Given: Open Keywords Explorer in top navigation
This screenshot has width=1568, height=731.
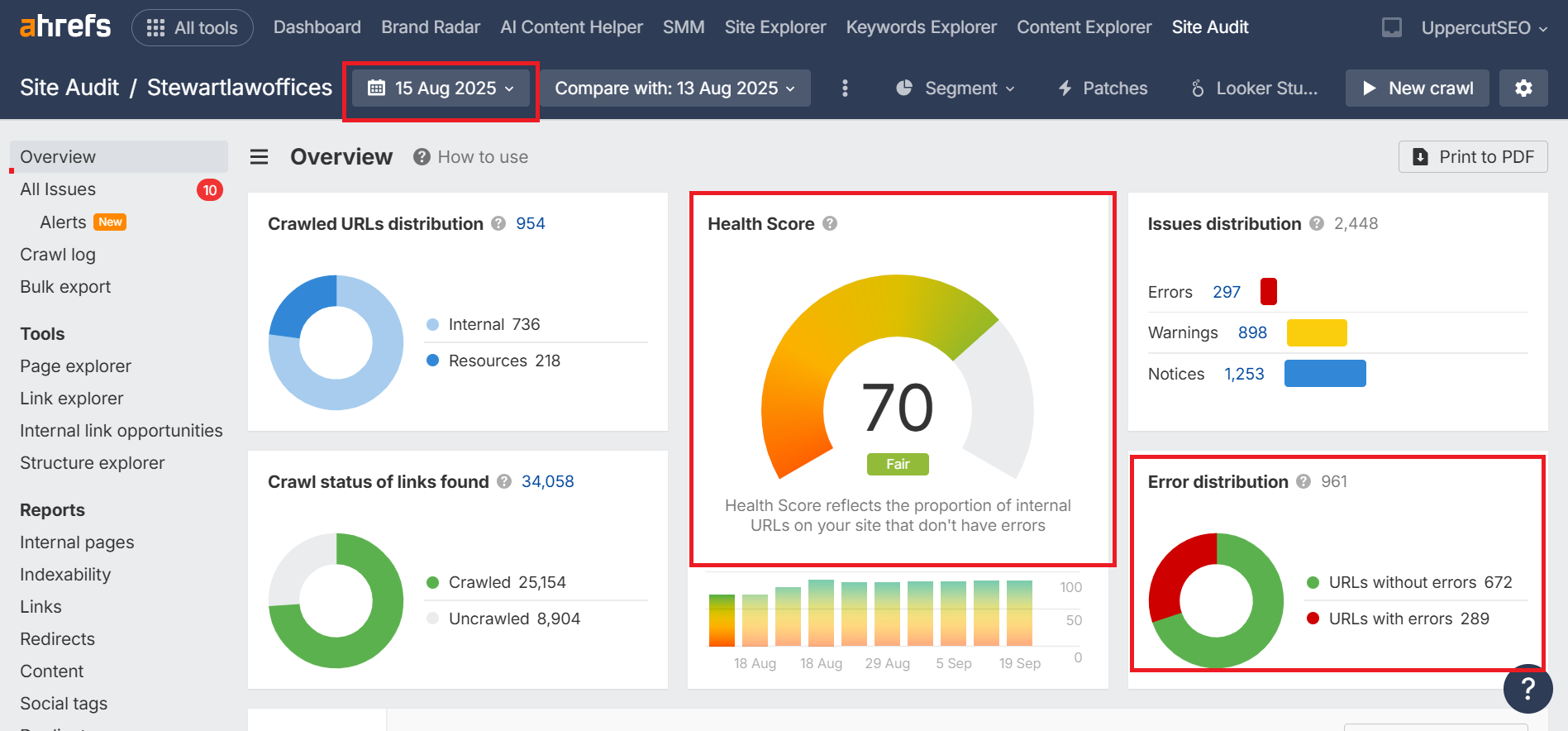Looking at the screenshot, I should (x=922, y=27).
